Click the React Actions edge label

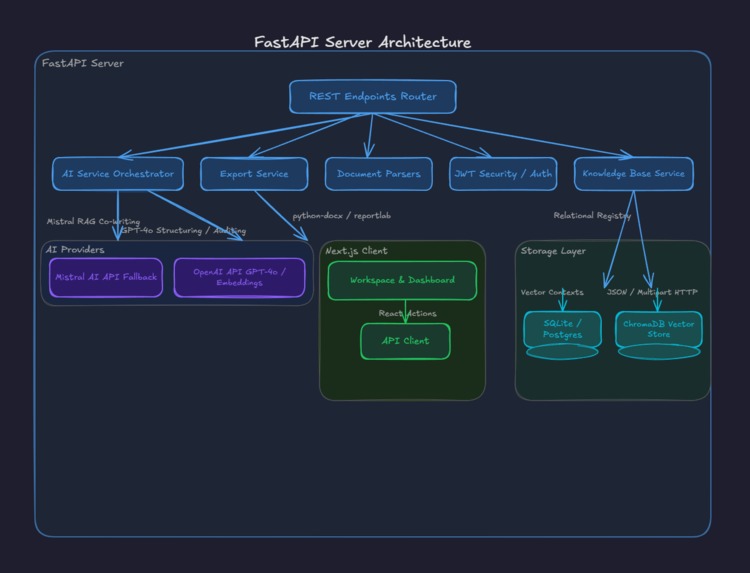click(408, 313)
